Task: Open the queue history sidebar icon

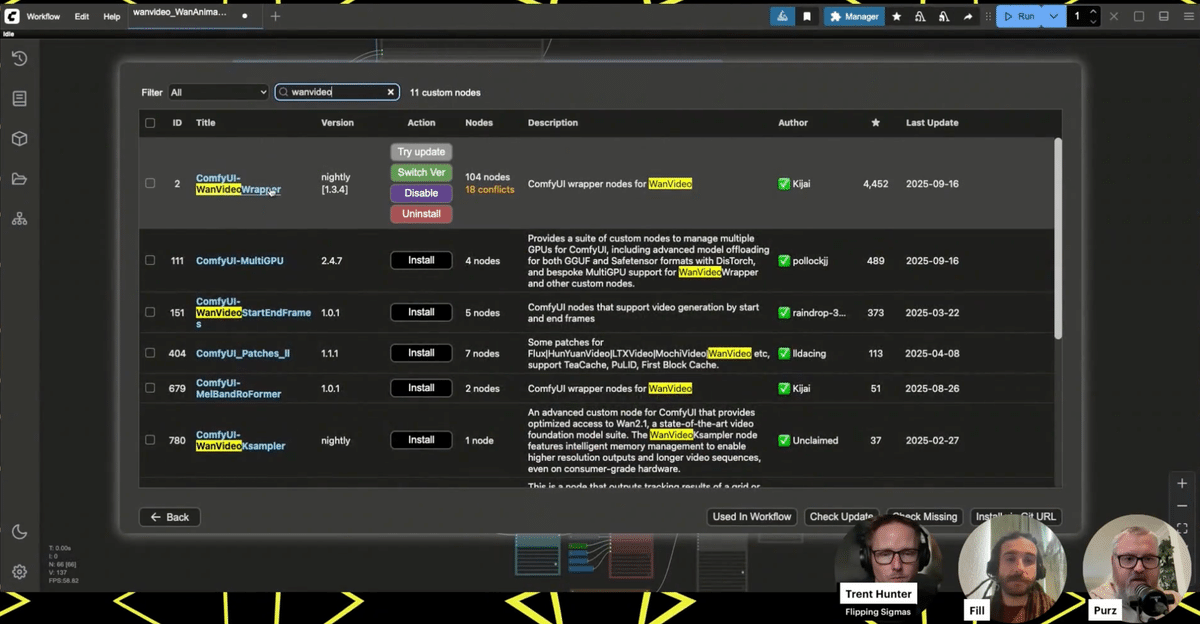Action: click(x=19, y=59)
